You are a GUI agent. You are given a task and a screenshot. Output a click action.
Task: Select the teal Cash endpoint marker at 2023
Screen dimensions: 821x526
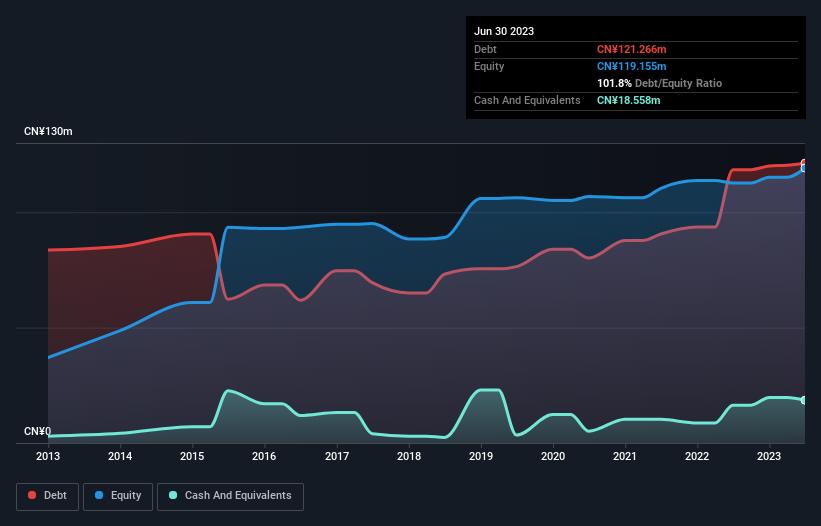(804, 400)
